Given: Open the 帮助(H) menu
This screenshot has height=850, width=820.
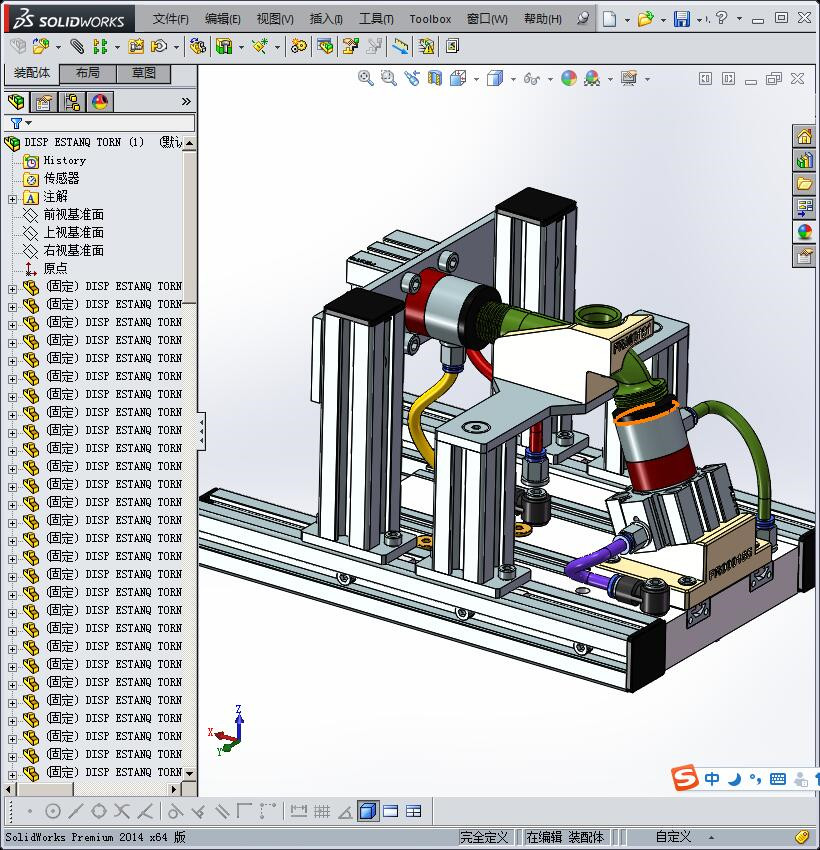Looking at the screenshot, I should coord(543,19).
